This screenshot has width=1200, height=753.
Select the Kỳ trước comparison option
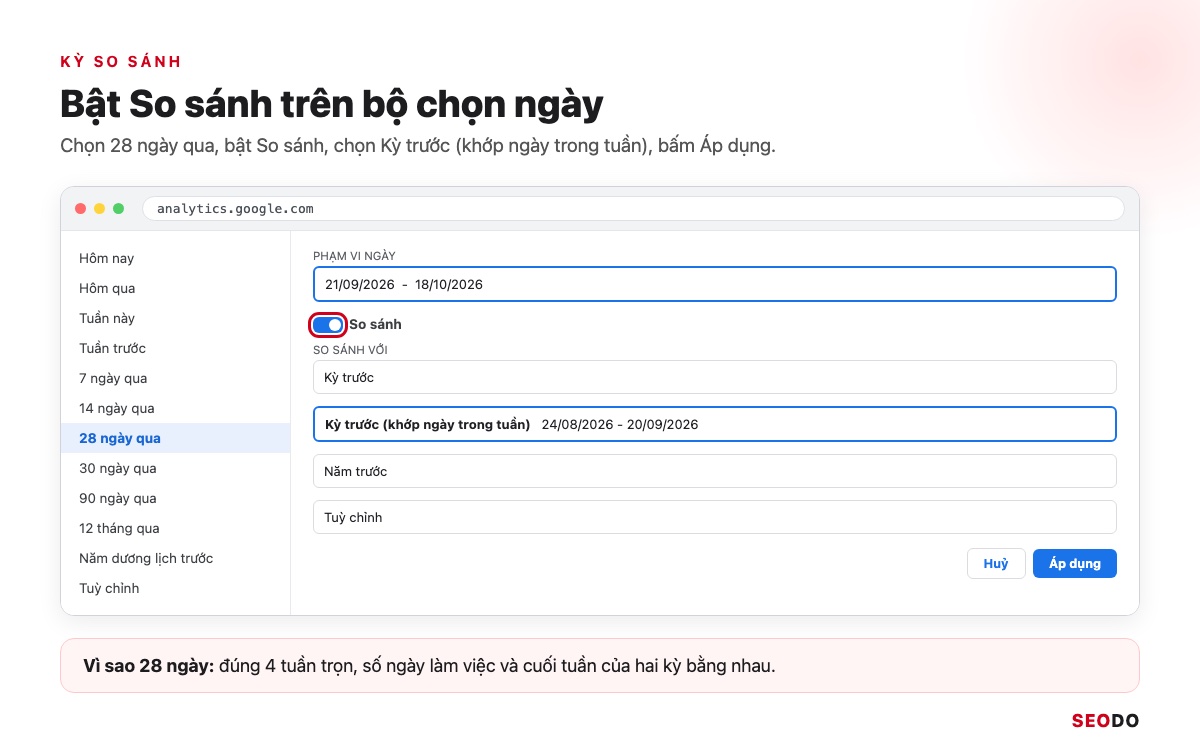(714, 377)
